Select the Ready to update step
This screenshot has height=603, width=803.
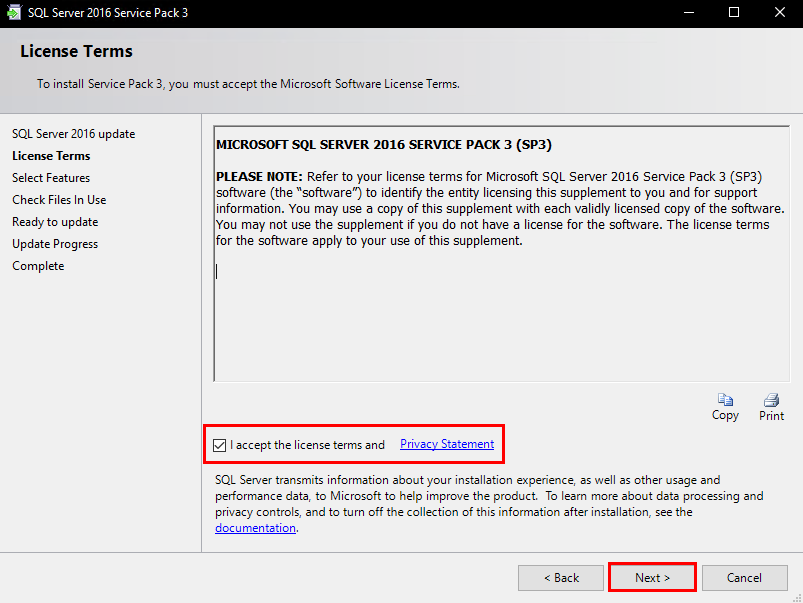tap(55, 222)
